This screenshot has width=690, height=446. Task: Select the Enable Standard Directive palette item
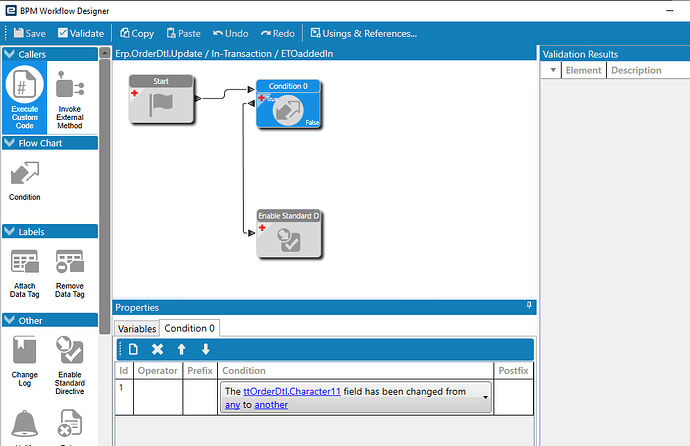coord(70,365)
